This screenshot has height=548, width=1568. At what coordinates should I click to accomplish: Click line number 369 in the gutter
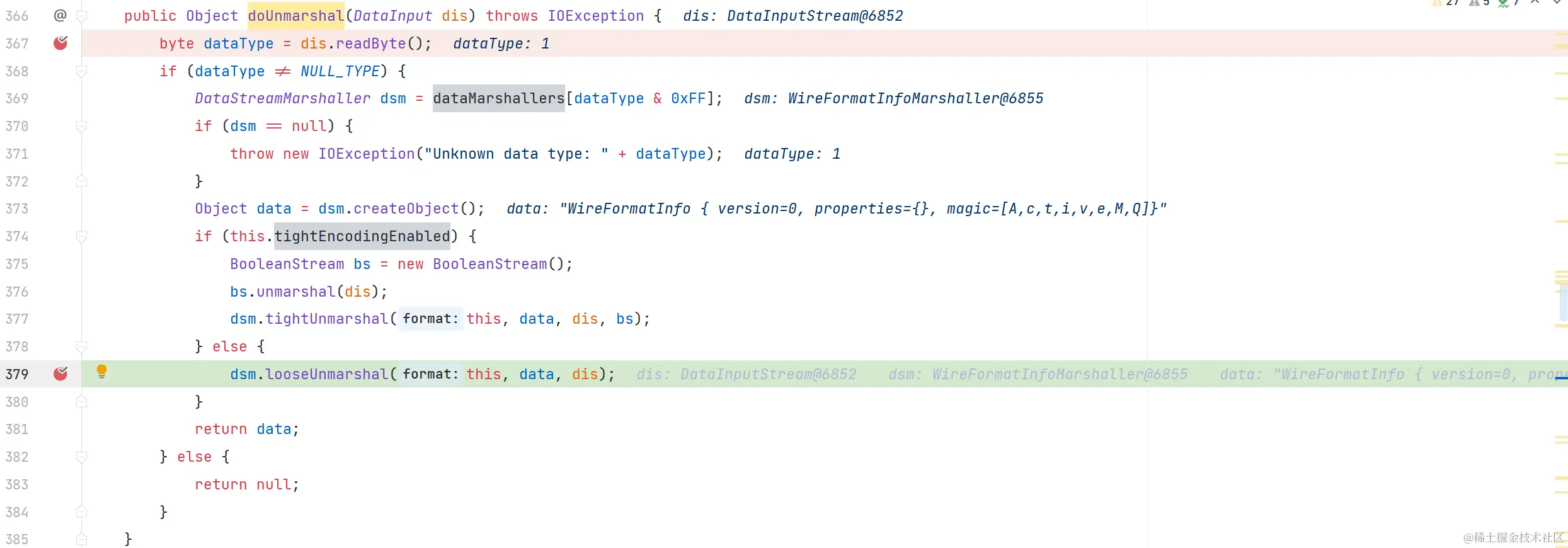tap(17, 98)
